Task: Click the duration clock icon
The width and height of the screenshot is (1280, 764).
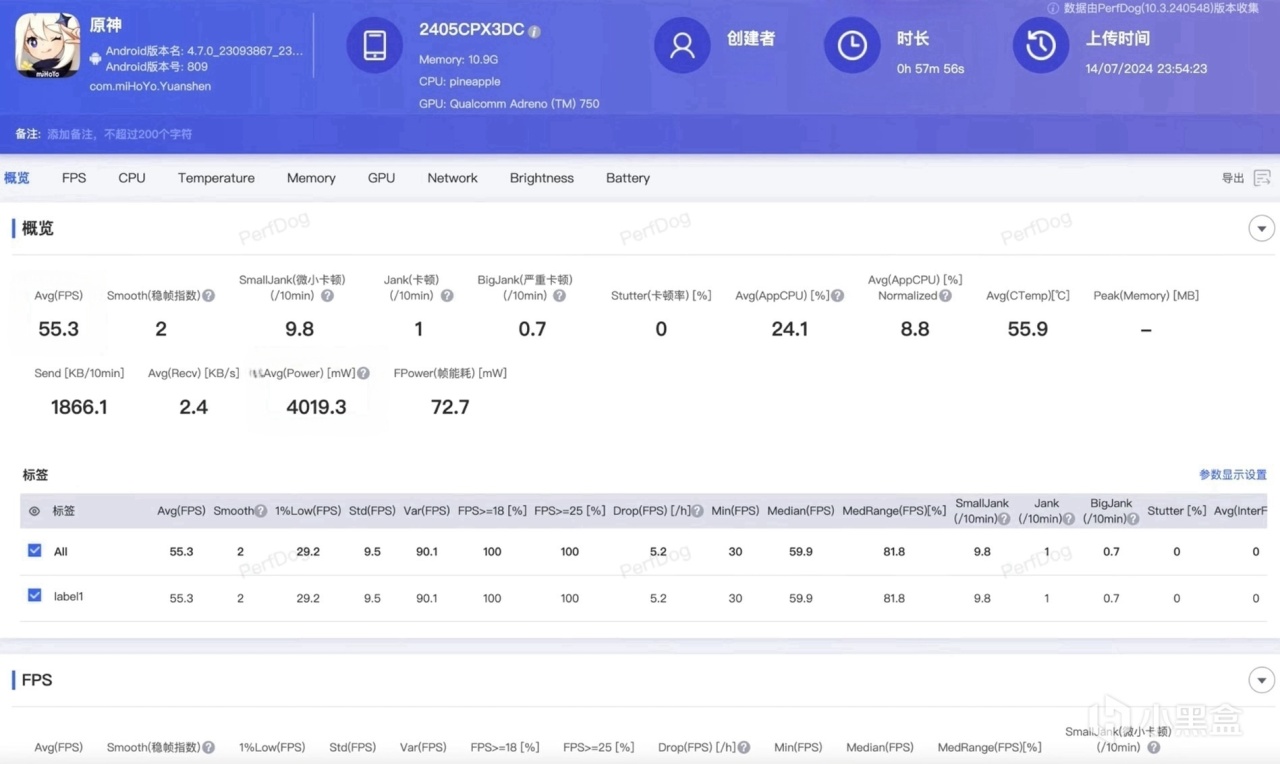Action: coord(852,45)
